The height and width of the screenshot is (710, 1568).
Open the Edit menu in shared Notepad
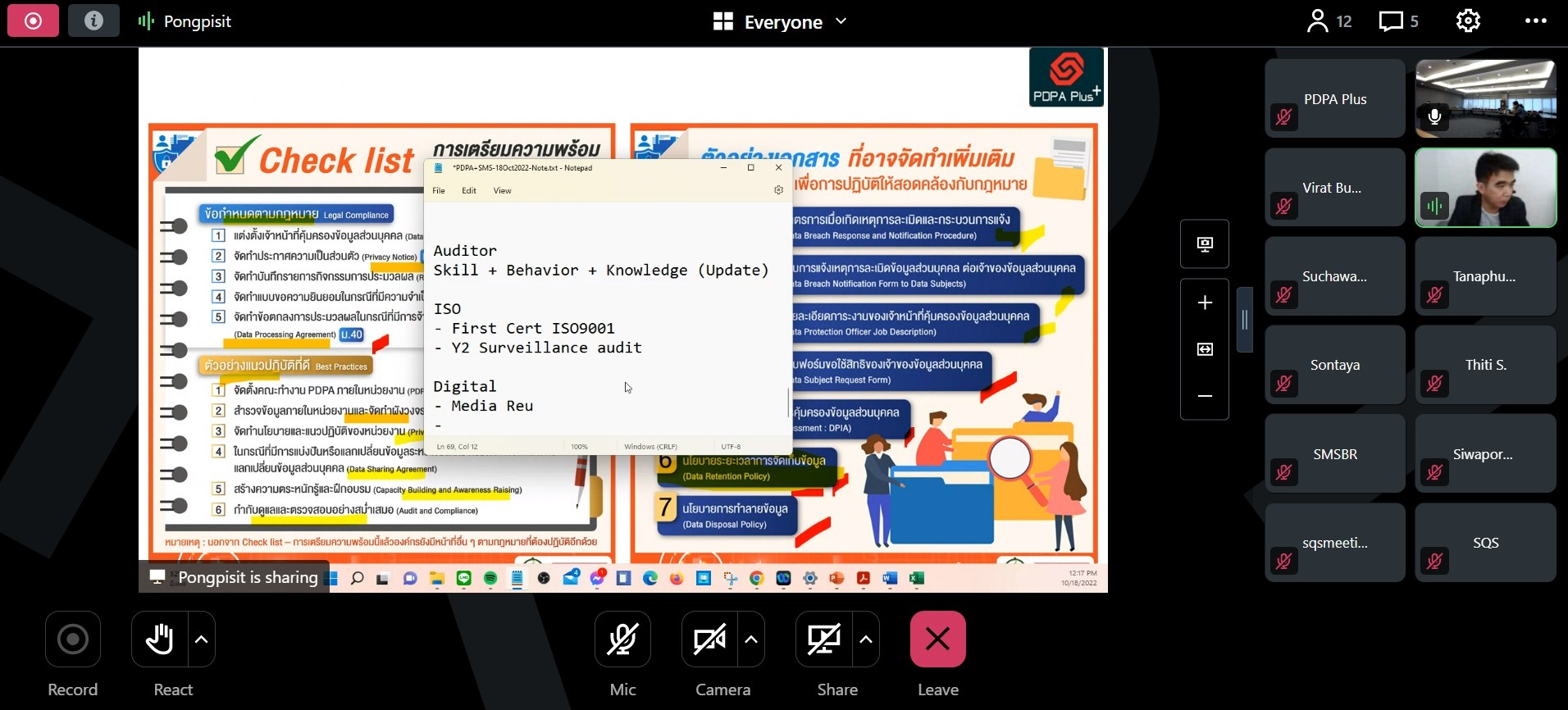click(x=469, y=190)
